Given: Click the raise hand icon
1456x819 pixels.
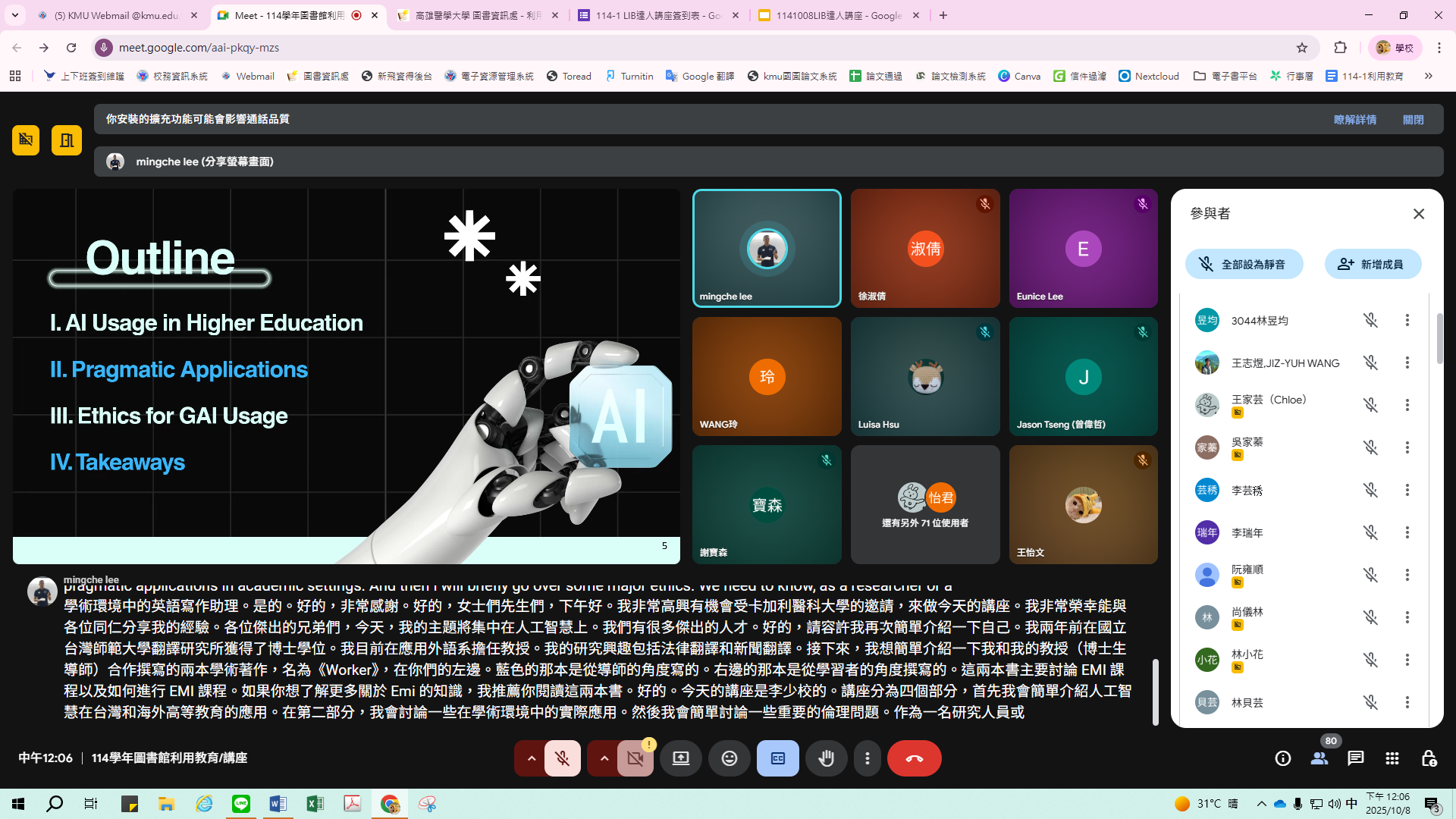Looking at the screenshot, I should point(826,758).
